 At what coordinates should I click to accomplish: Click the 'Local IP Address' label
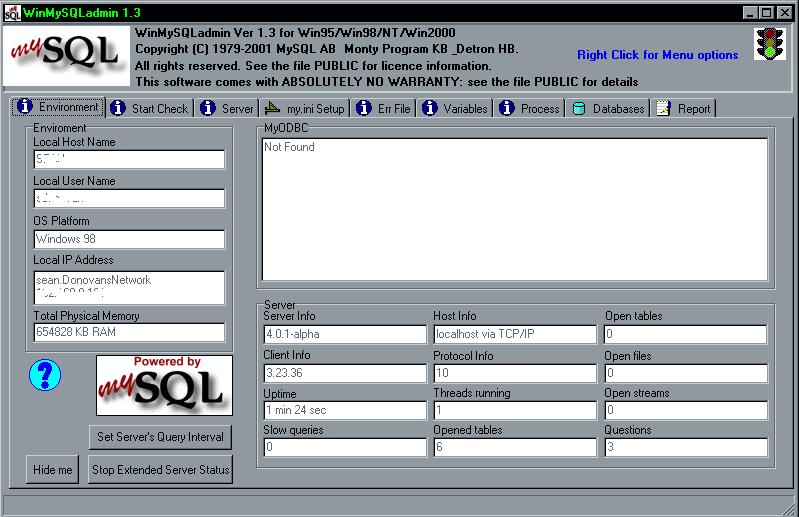coord(73,260)
